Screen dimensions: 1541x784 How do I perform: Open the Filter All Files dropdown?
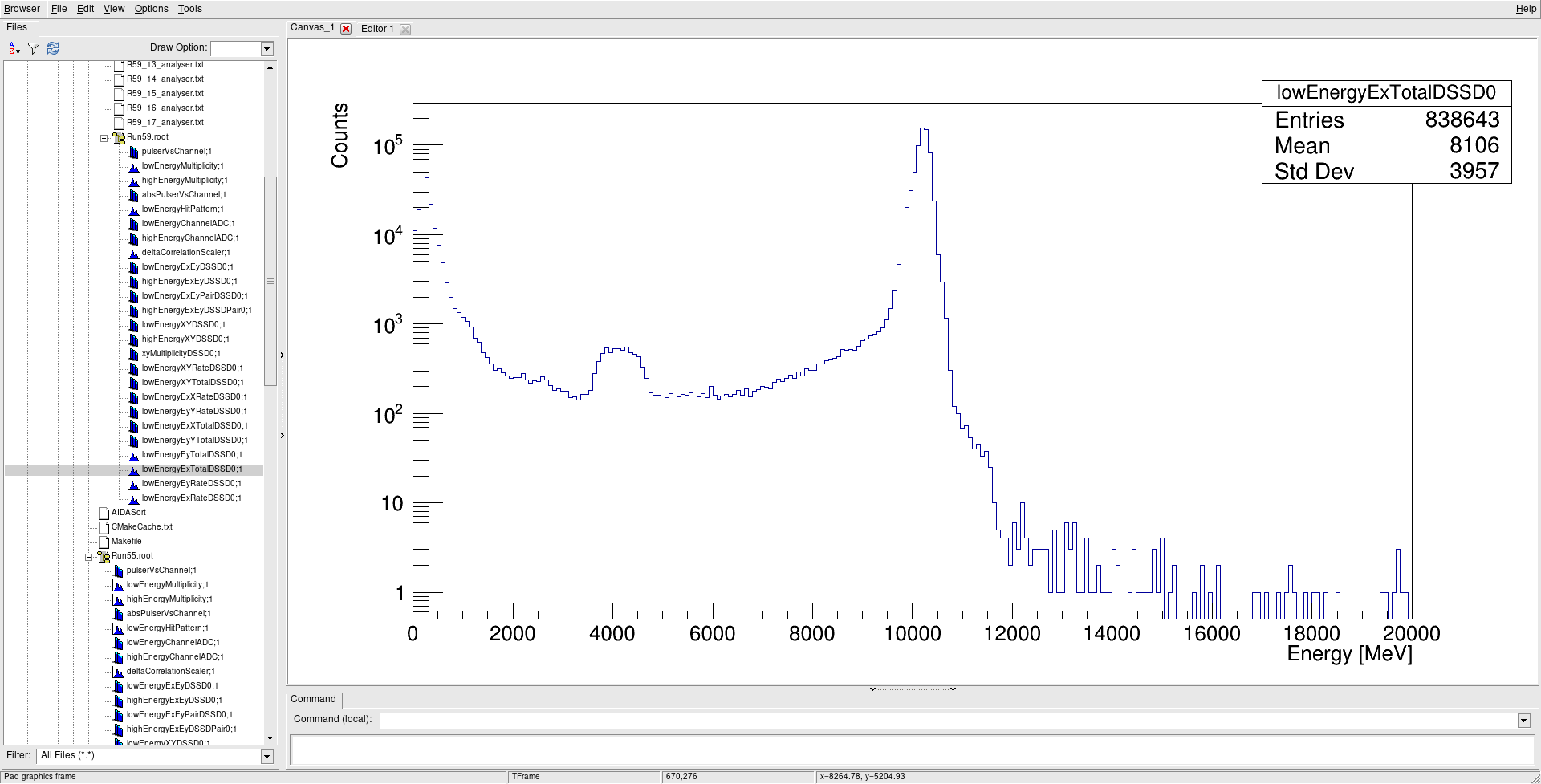[x=266, y=756]
